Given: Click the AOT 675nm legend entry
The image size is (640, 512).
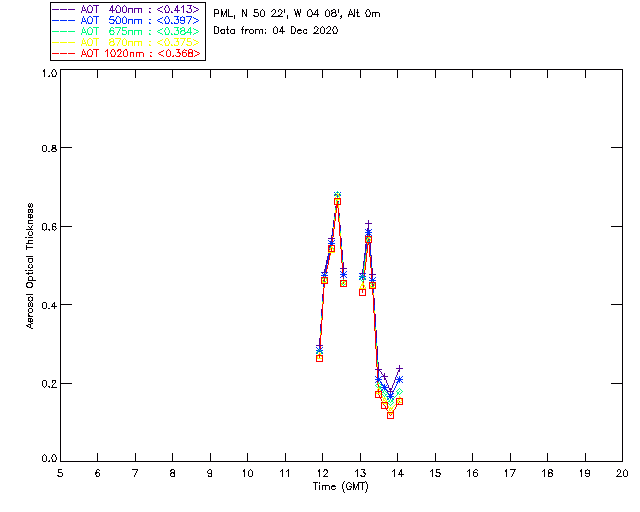Looking at the screenshot, I should pos(127,31).
